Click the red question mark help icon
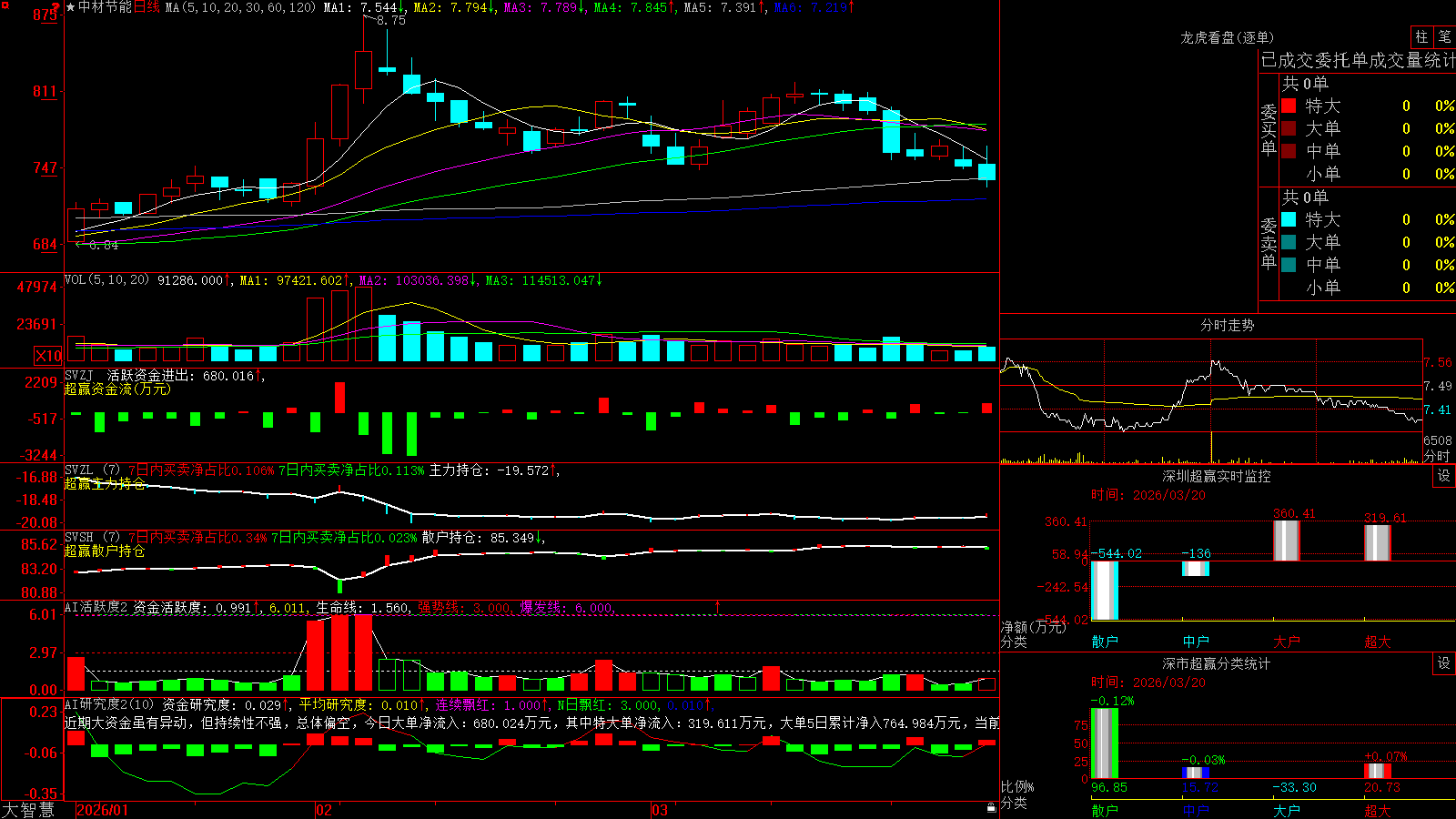Viewport: 1456px width, 819px height. [x=55, y=8]
